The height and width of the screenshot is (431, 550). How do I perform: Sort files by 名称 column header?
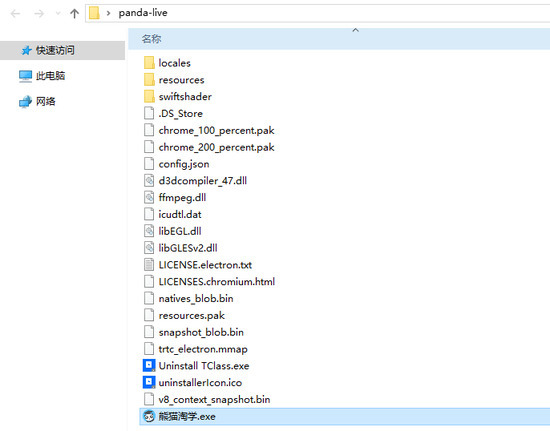click(152, 39)
